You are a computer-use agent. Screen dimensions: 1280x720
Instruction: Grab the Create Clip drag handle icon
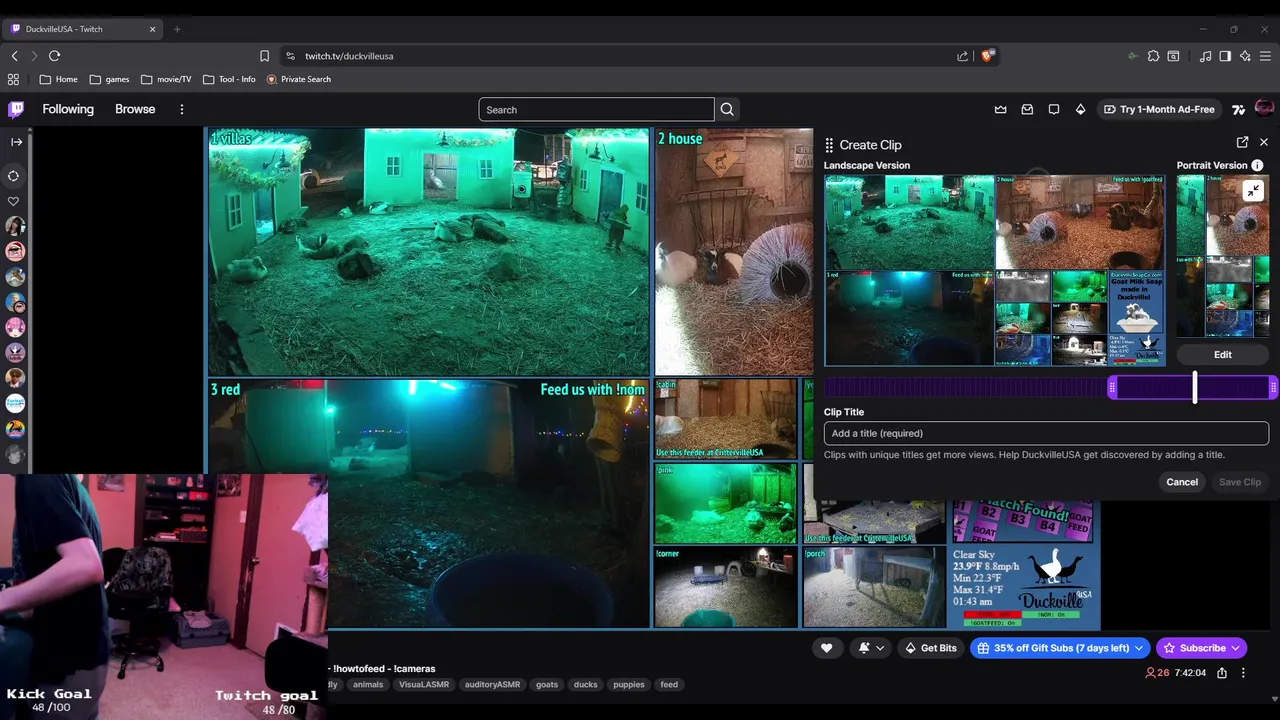[829, 145]
